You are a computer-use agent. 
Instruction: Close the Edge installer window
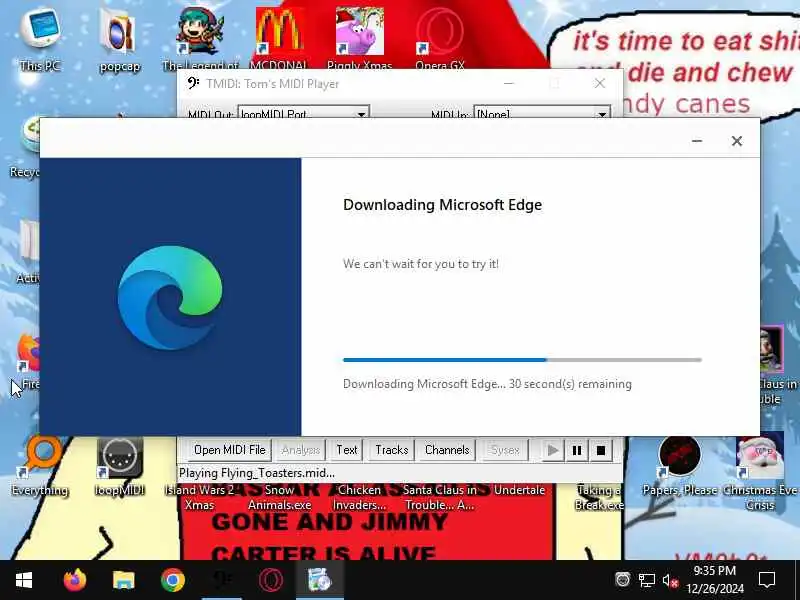(x=737, y=141)
